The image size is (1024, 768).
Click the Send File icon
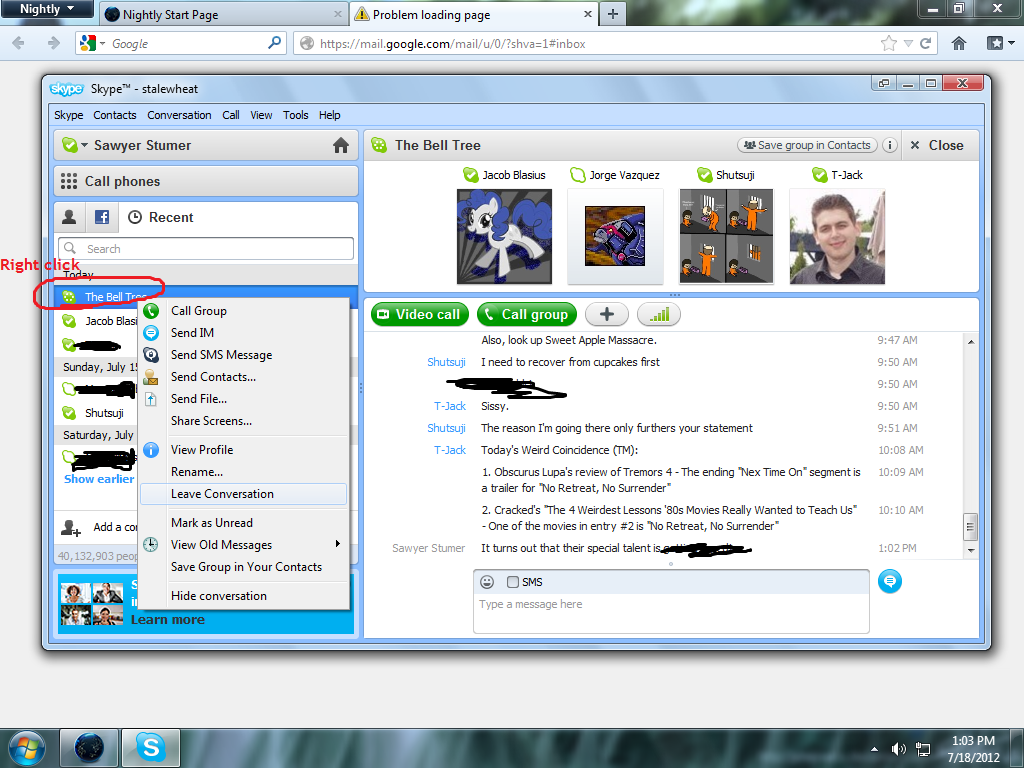pos(151,399)
